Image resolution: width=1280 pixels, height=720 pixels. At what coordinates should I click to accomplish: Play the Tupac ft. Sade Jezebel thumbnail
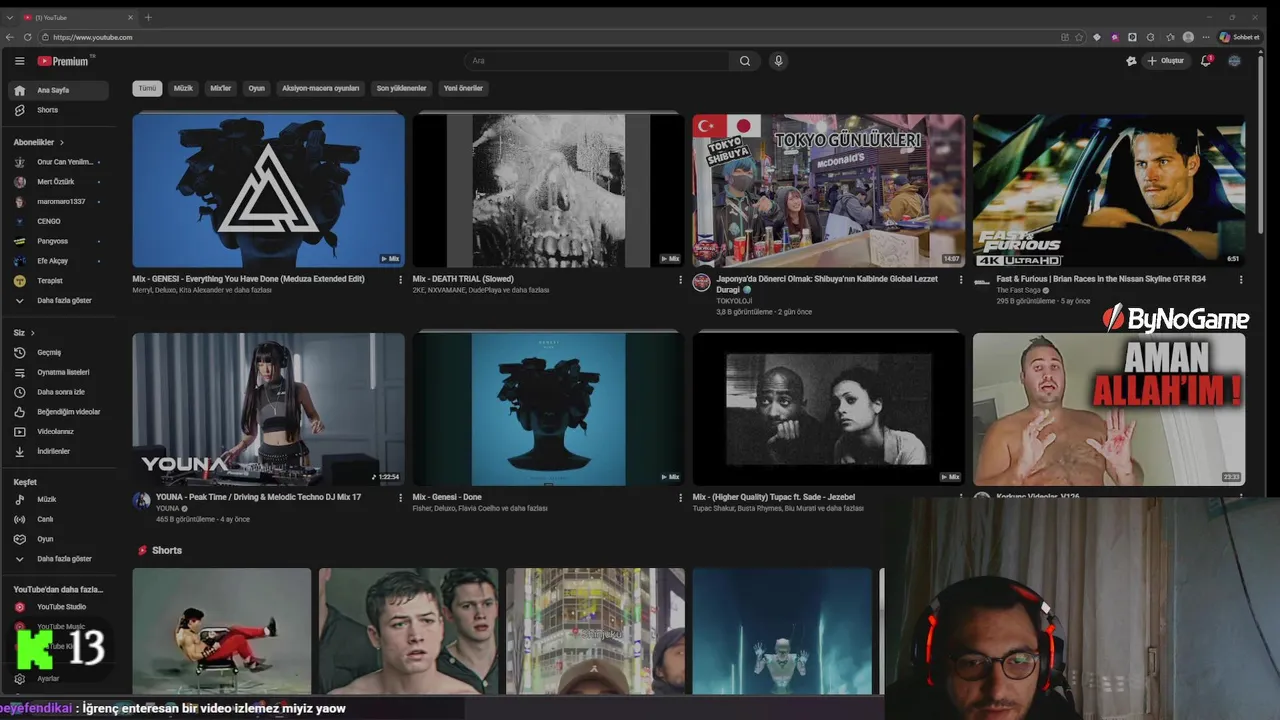click(x=829, y=409)
